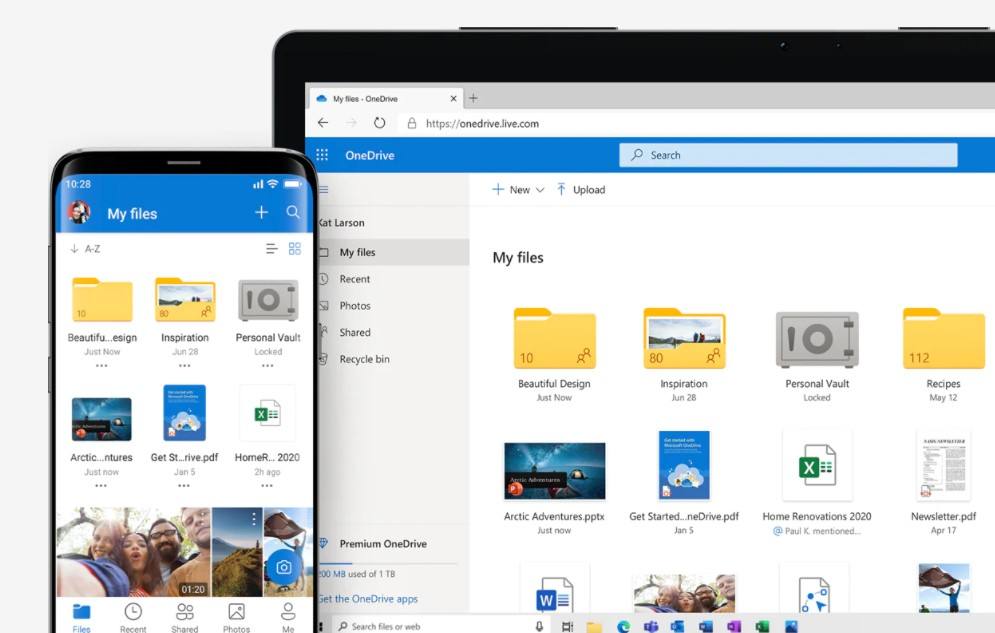Select the My files - OneDrive browser tab
995x633 pixels.
(387, 98)
